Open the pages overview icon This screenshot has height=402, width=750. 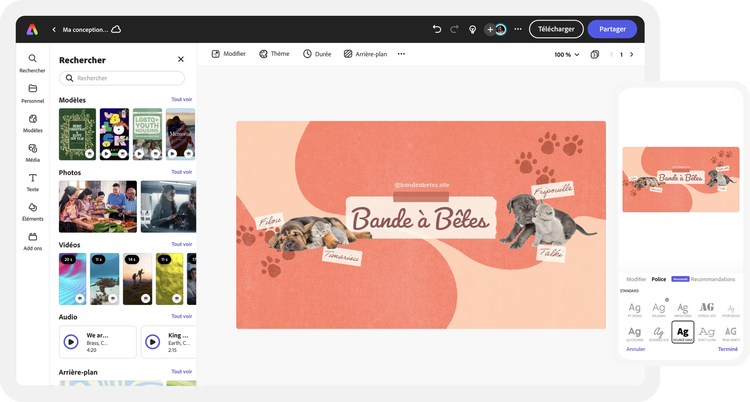tap(595, 55)
